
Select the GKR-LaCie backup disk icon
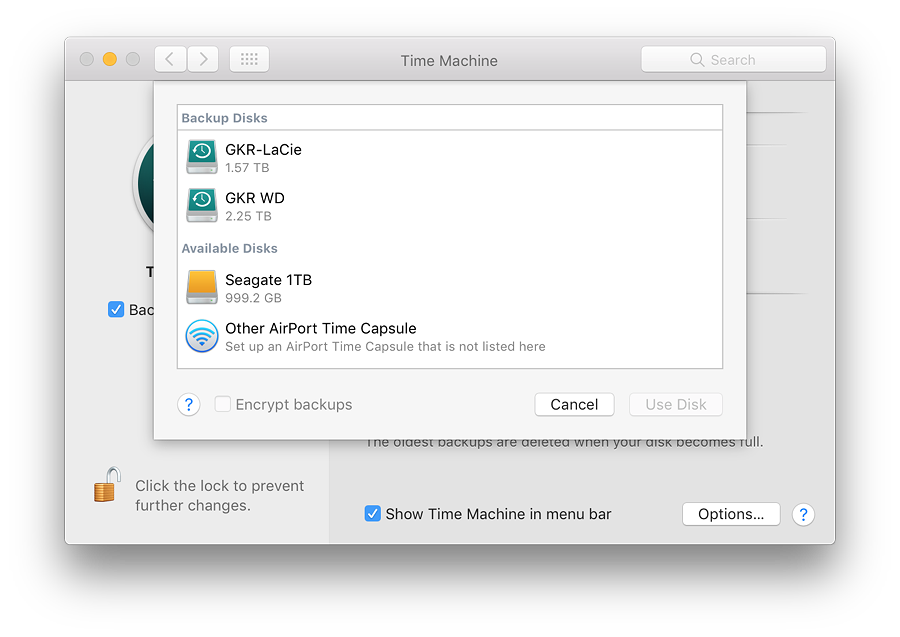202,157
